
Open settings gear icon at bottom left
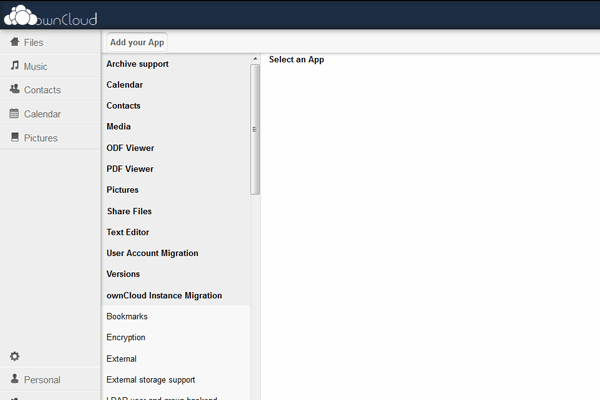click(15, 356)
